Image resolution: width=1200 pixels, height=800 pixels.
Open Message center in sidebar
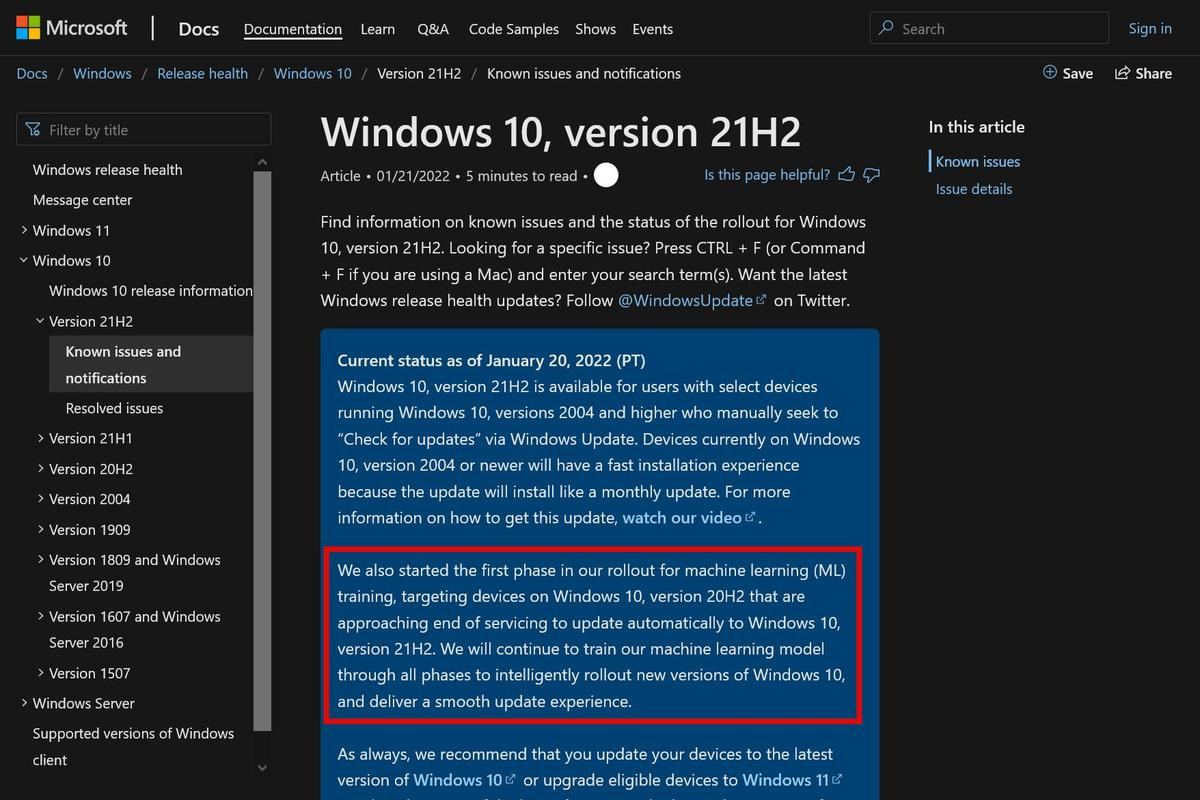click(x=82, y=200)
